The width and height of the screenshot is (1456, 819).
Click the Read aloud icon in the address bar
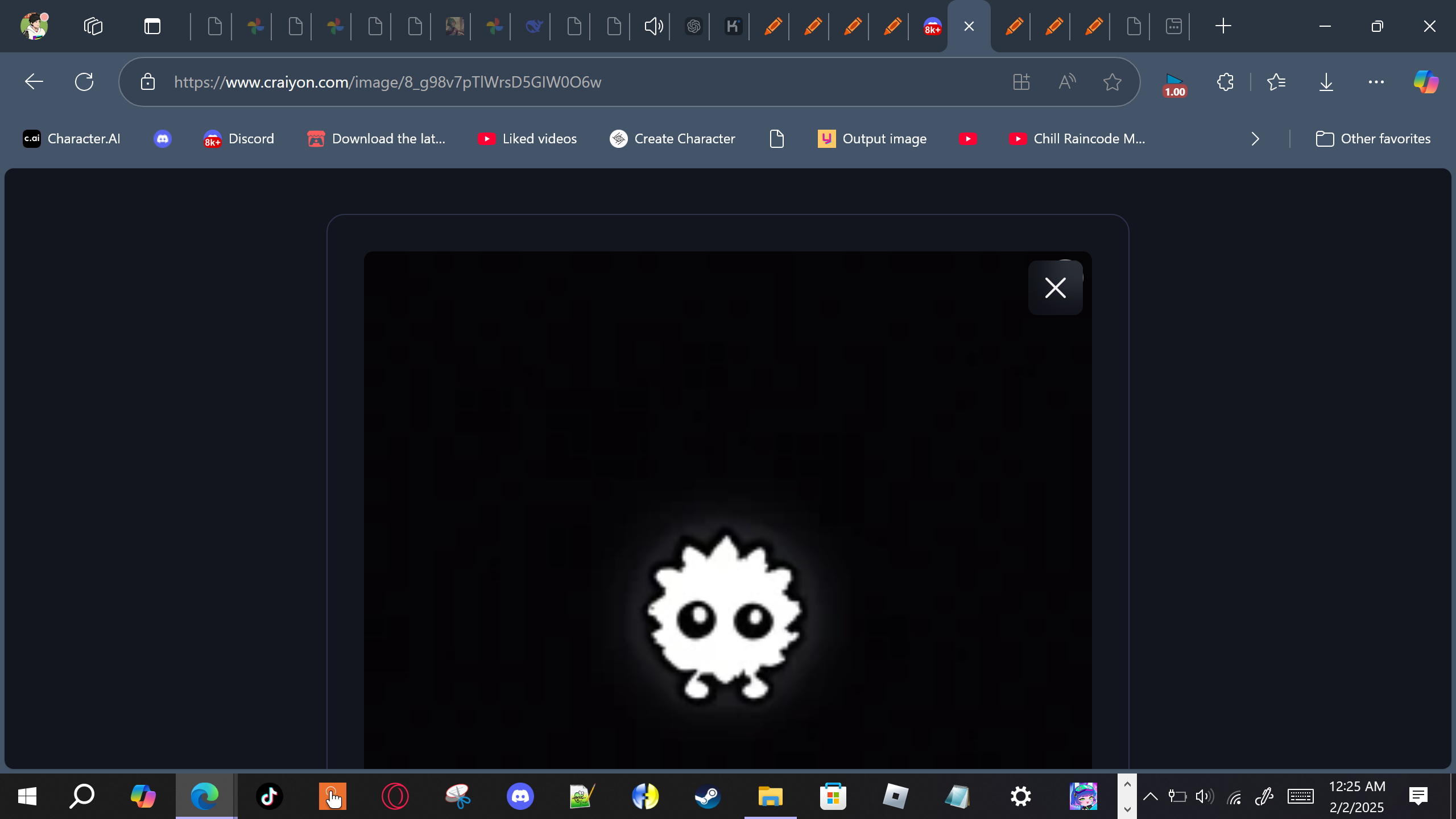[x=1067, y=82]
